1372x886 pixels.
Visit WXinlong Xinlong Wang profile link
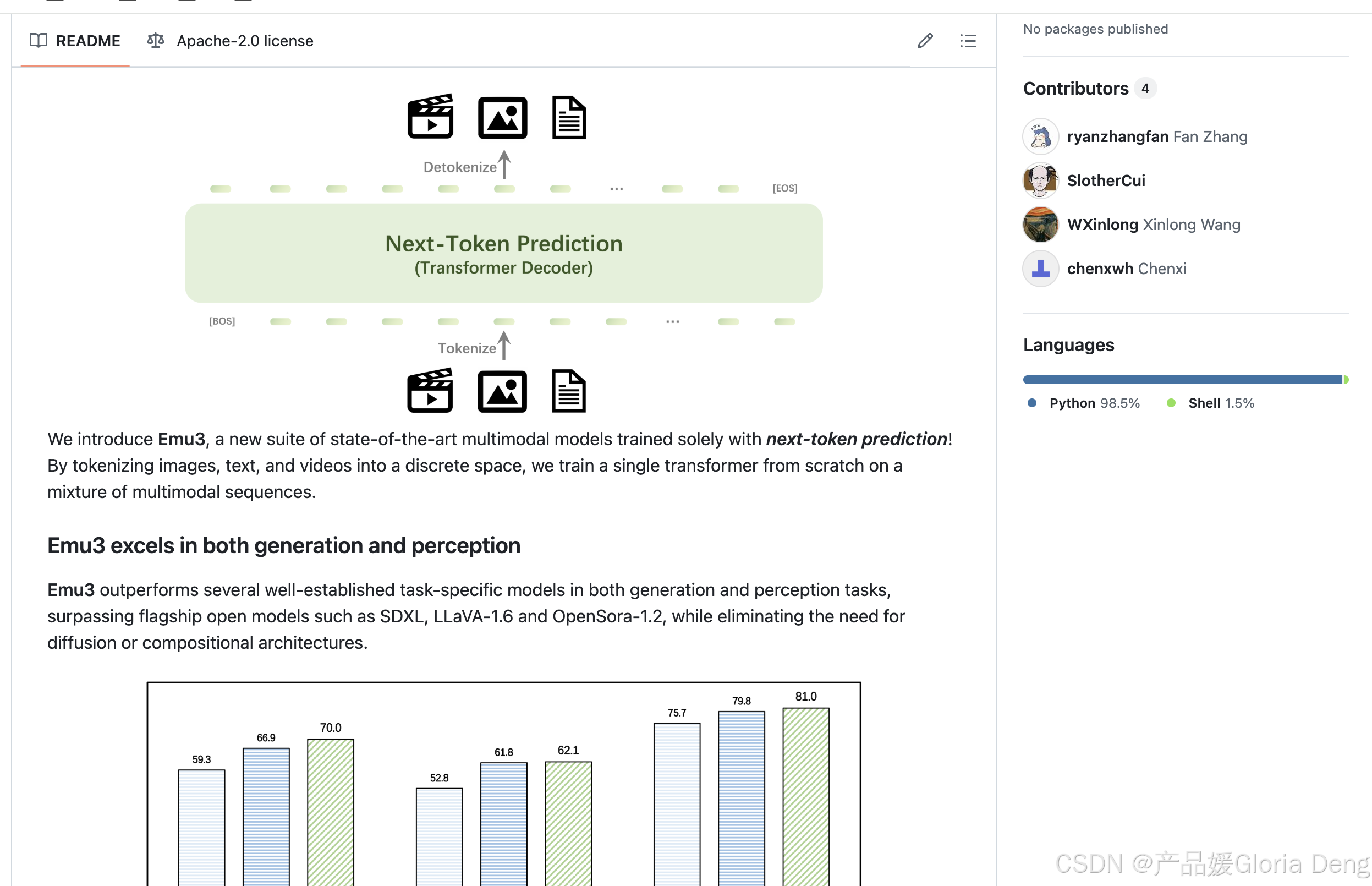click(1154, 225)
